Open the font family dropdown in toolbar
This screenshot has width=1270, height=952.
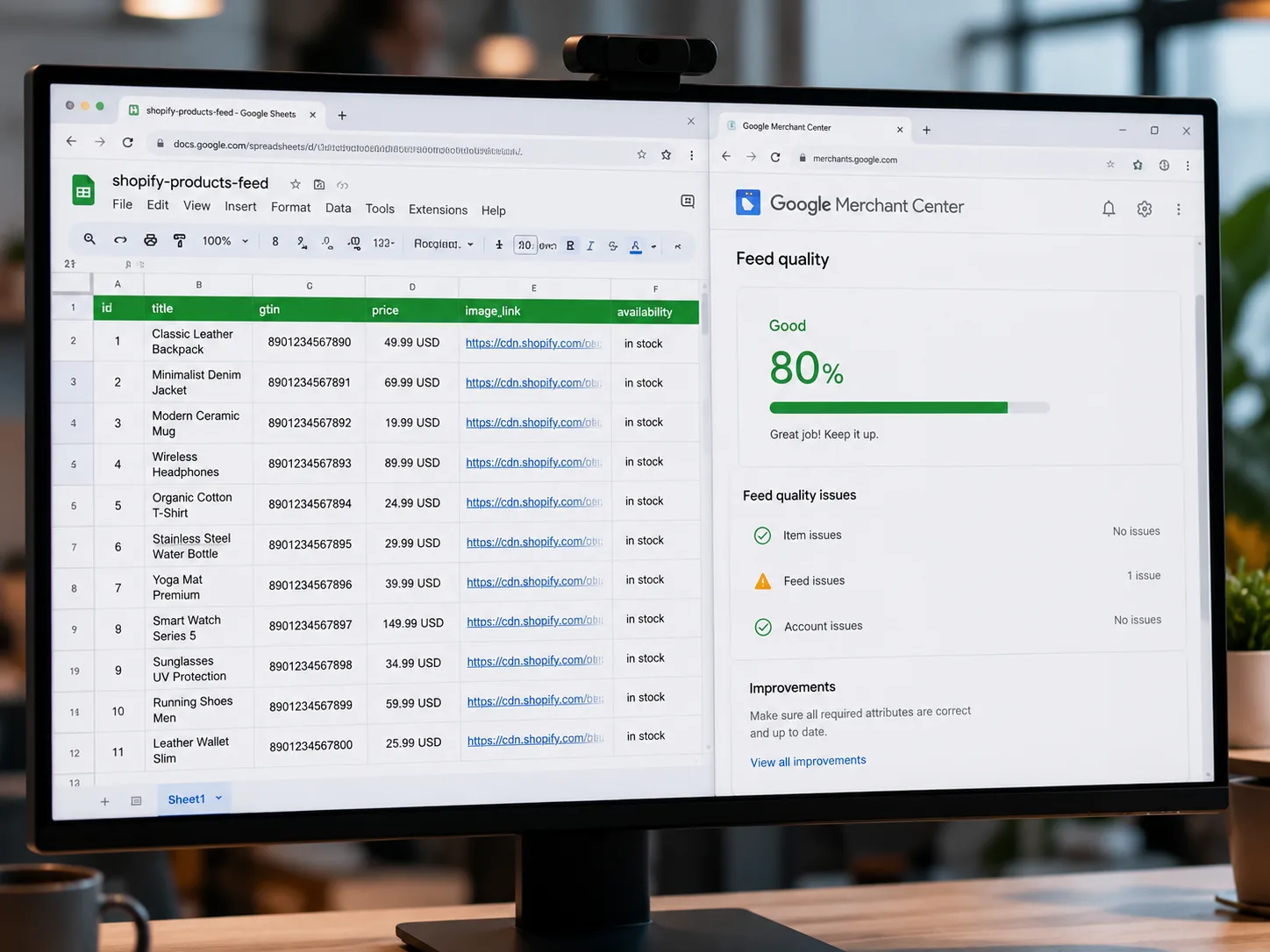tap(444, 244)
